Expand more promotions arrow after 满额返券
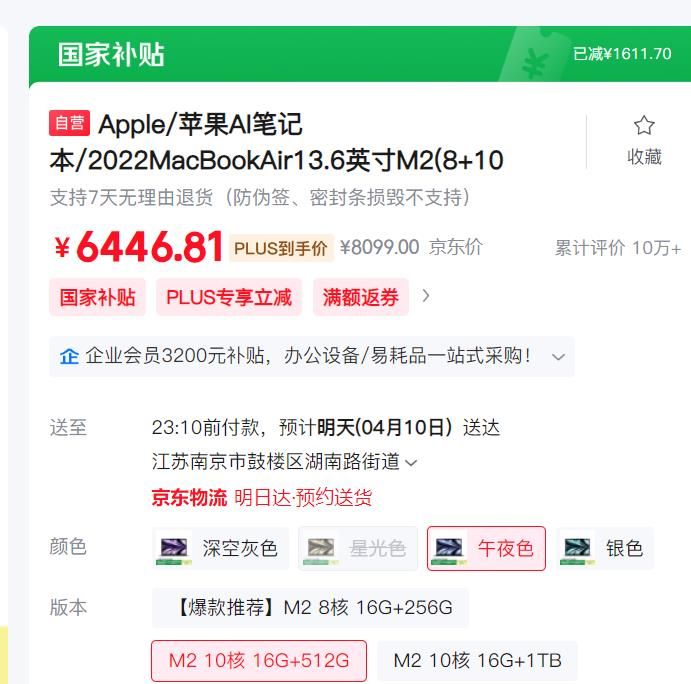 425,296
